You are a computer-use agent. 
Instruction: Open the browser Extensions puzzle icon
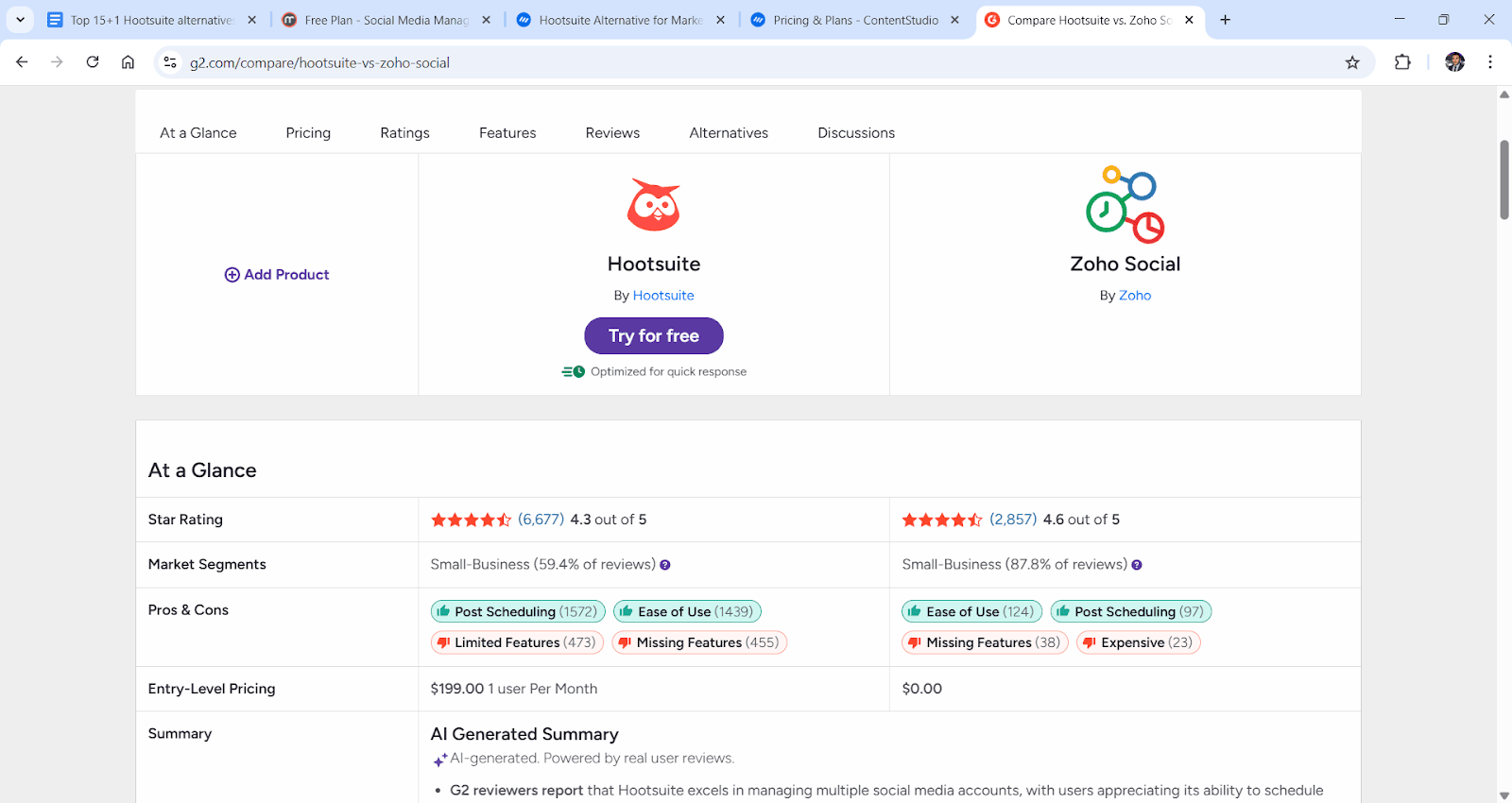[x=1402, y=62]
